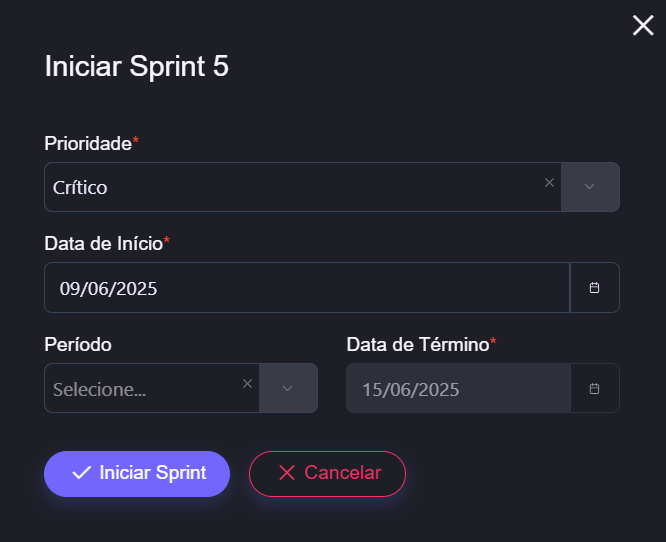Open the Prioridade field showing Crítico

coord(290,187)
